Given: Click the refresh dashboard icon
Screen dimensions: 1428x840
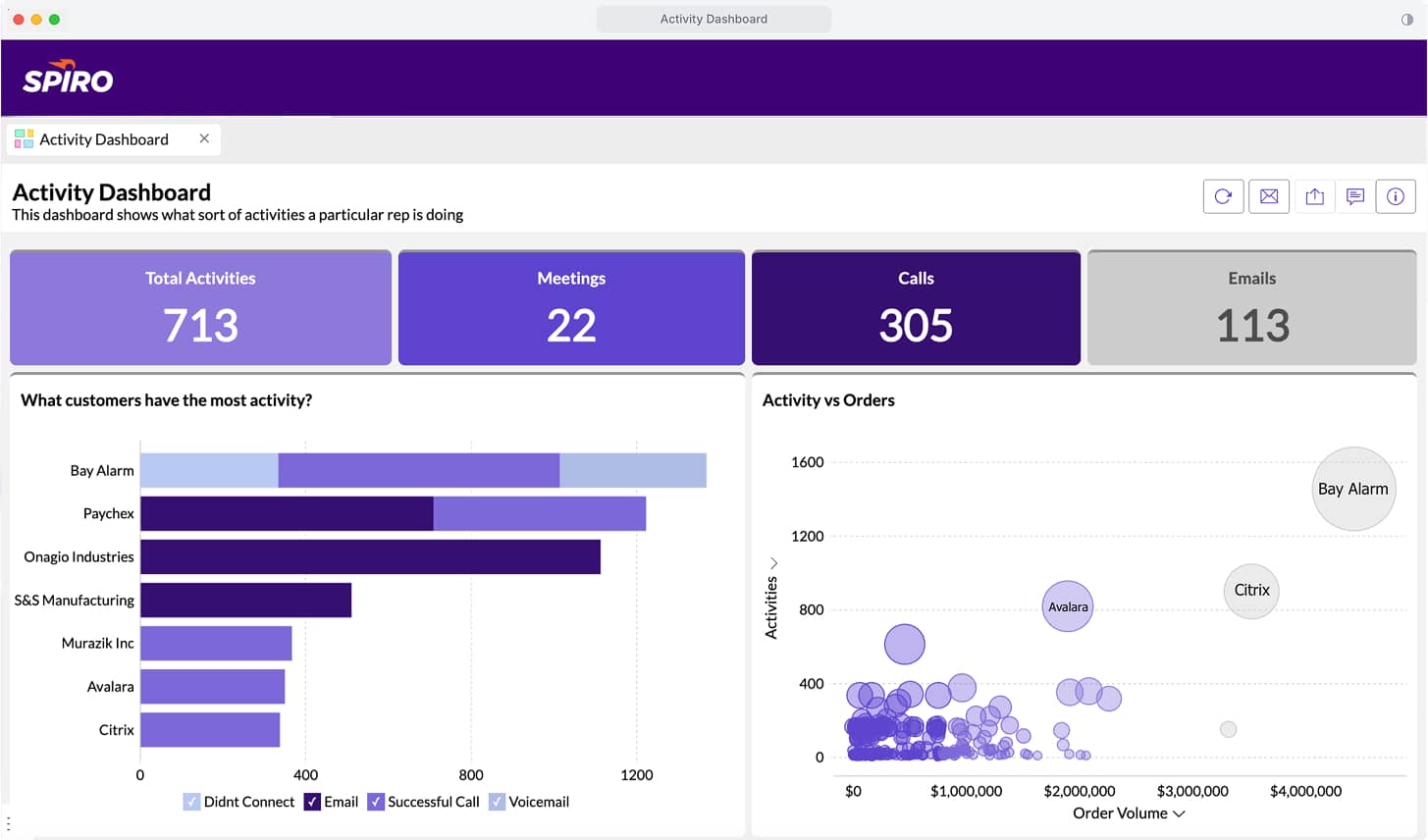Looking at the screenshot, I should (1223, 196).
